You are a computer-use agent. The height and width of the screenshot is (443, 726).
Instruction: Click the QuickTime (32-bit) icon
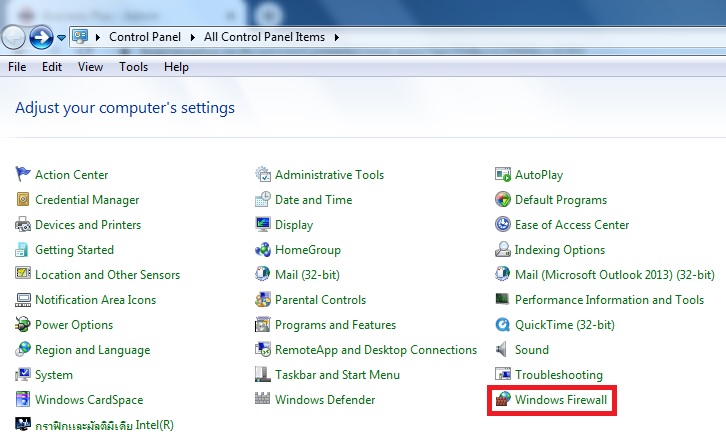click(x=503, y=324)
